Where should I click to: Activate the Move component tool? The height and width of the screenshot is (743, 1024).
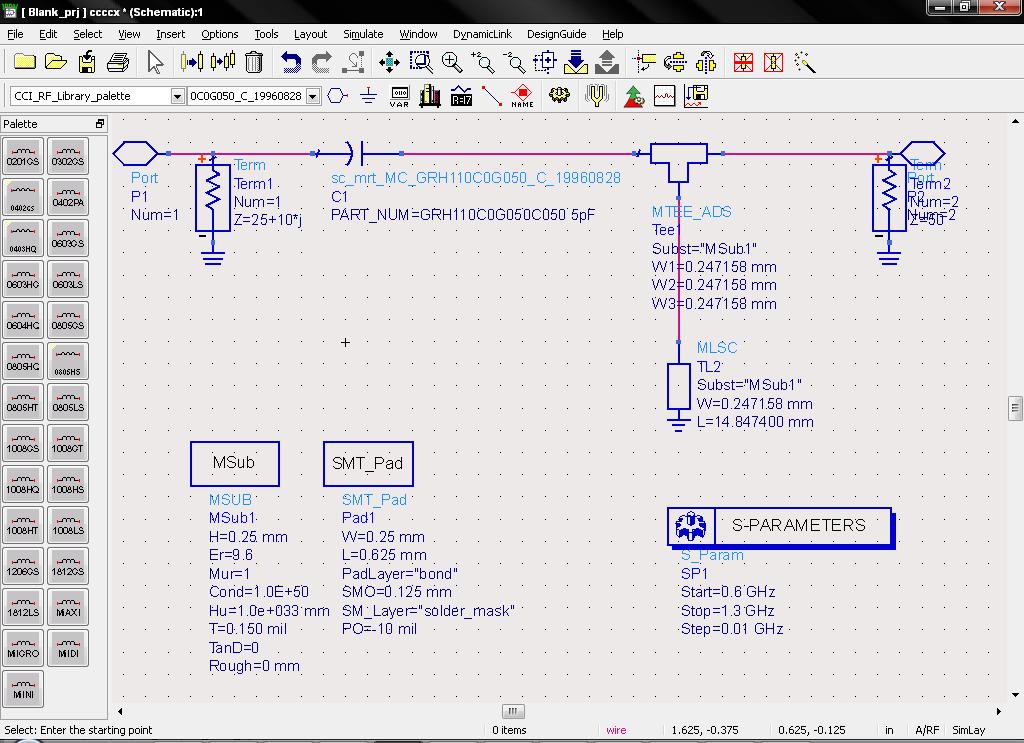(191, 62)
